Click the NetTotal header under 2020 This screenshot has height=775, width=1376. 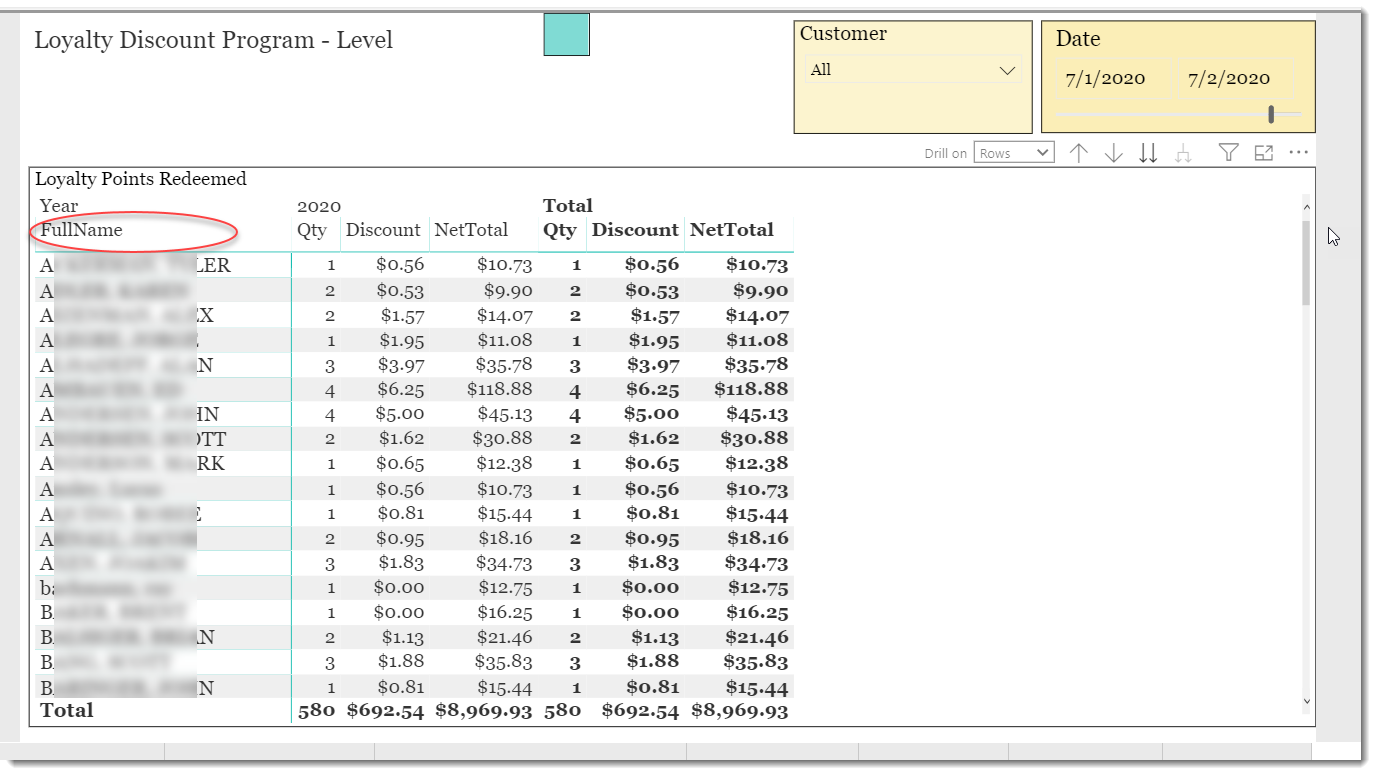pyautogui.click(x=471, y=230)
